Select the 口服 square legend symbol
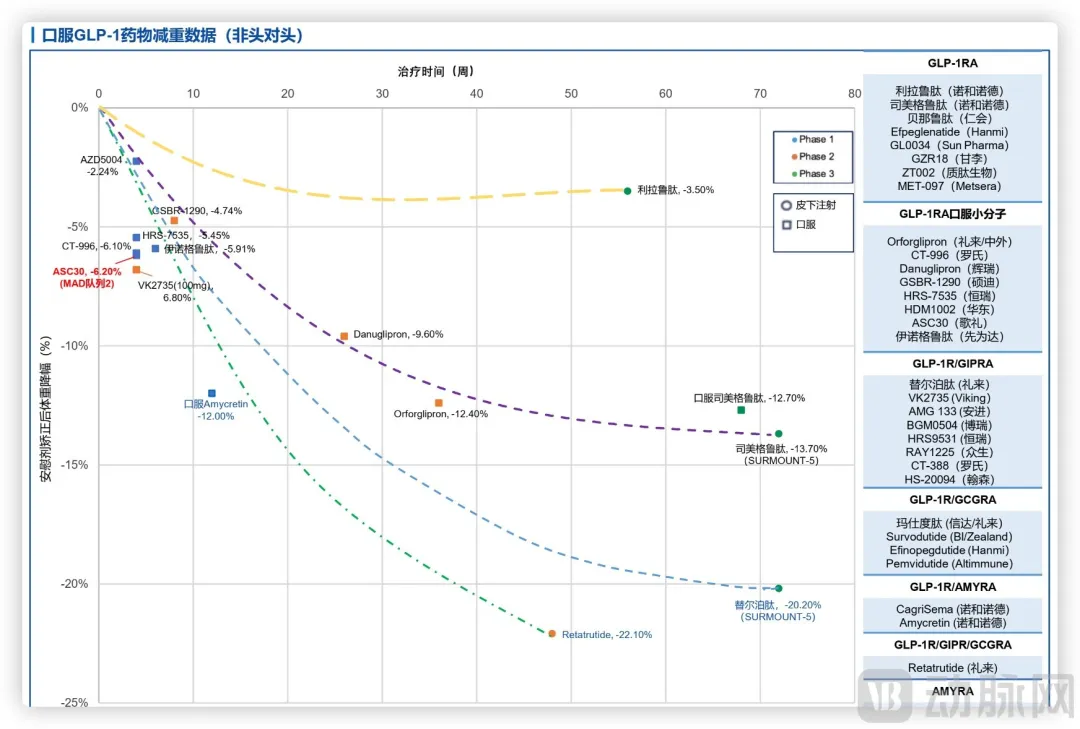Screen dimensions: 1080x729 787,225
